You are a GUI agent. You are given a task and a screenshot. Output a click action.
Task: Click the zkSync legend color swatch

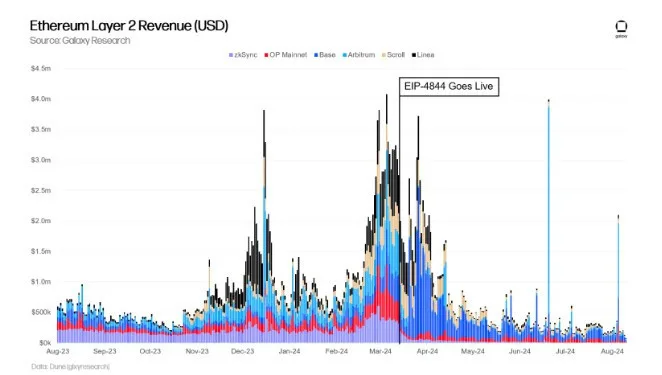coord(231,55)
